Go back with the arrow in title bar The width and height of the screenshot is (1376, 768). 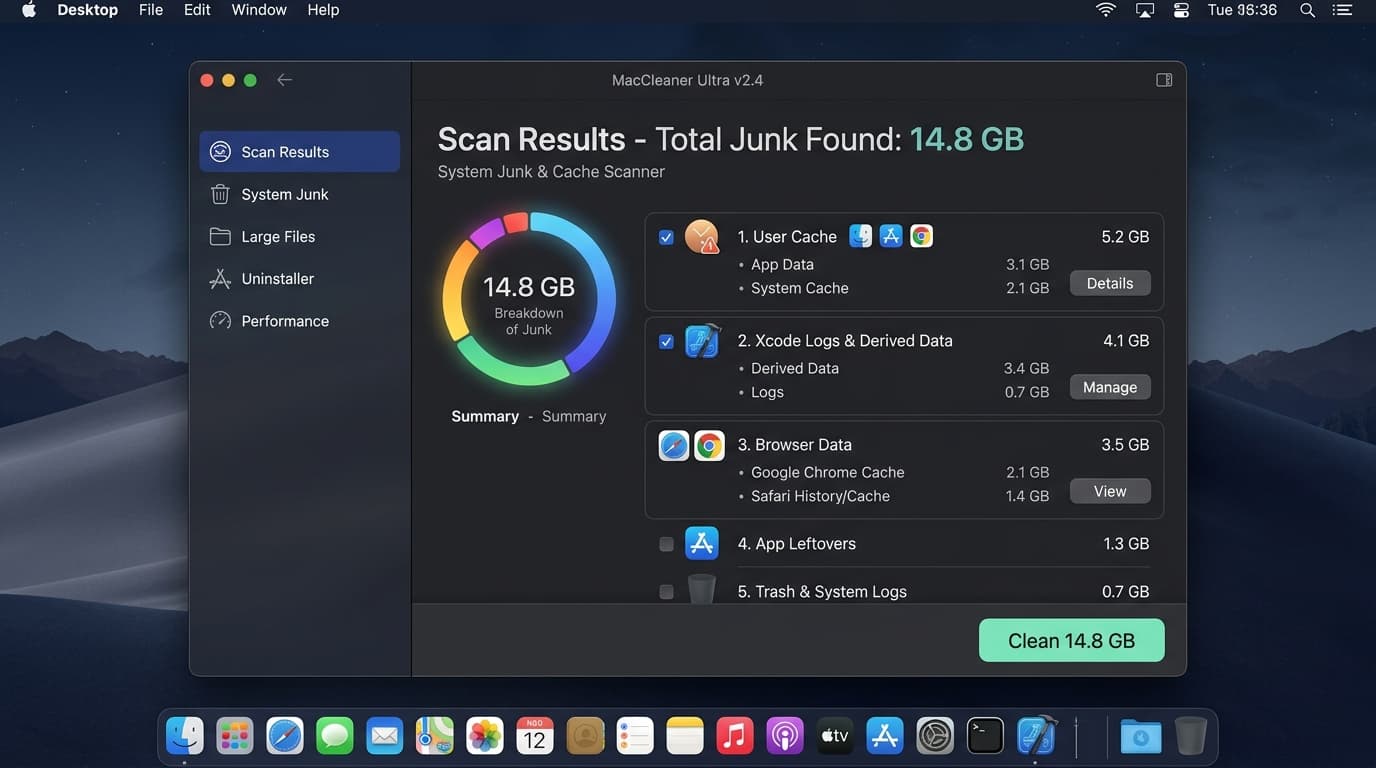[x=285, y=80]
